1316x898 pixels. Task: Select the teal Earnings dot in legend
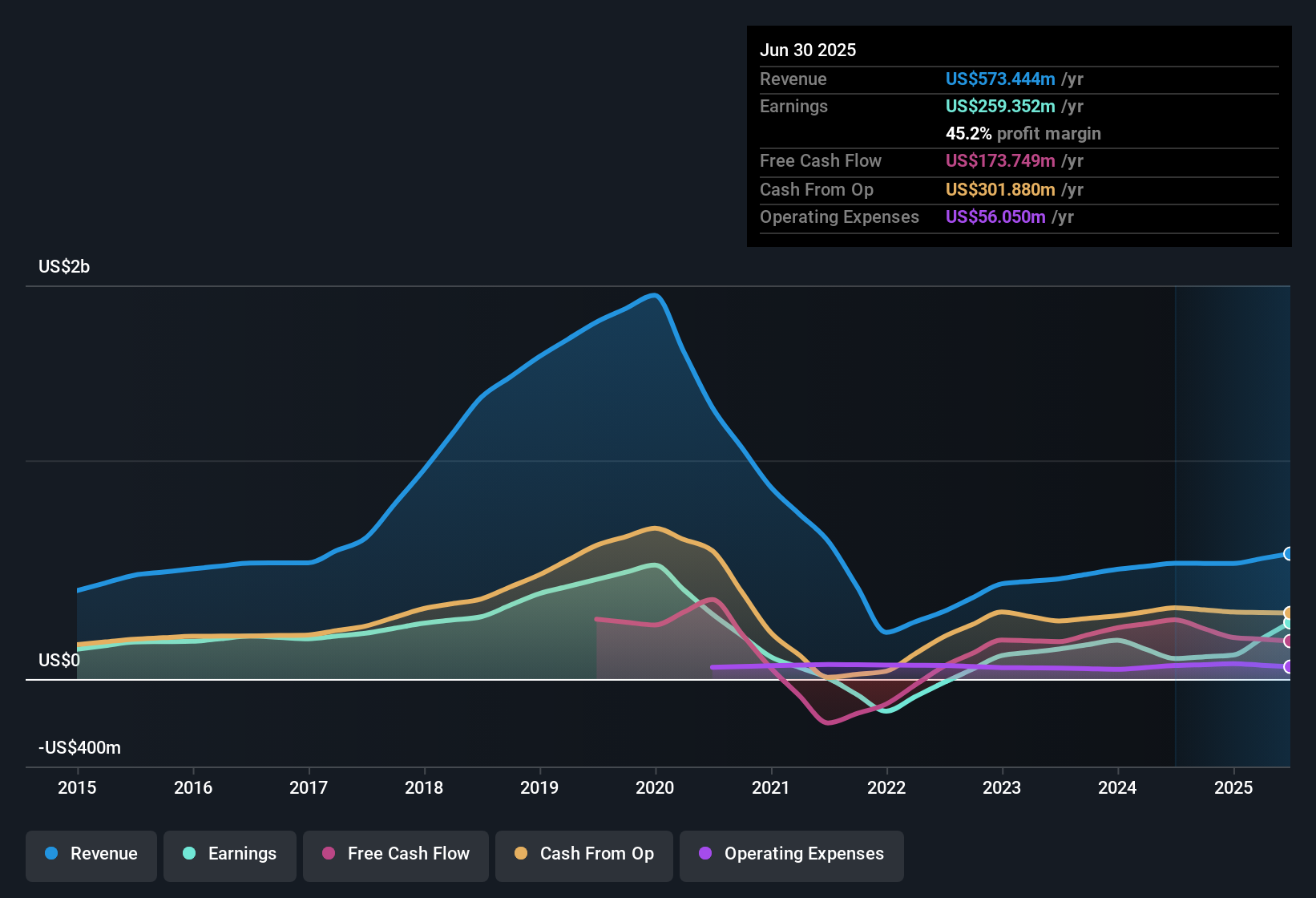click(189, 854)
